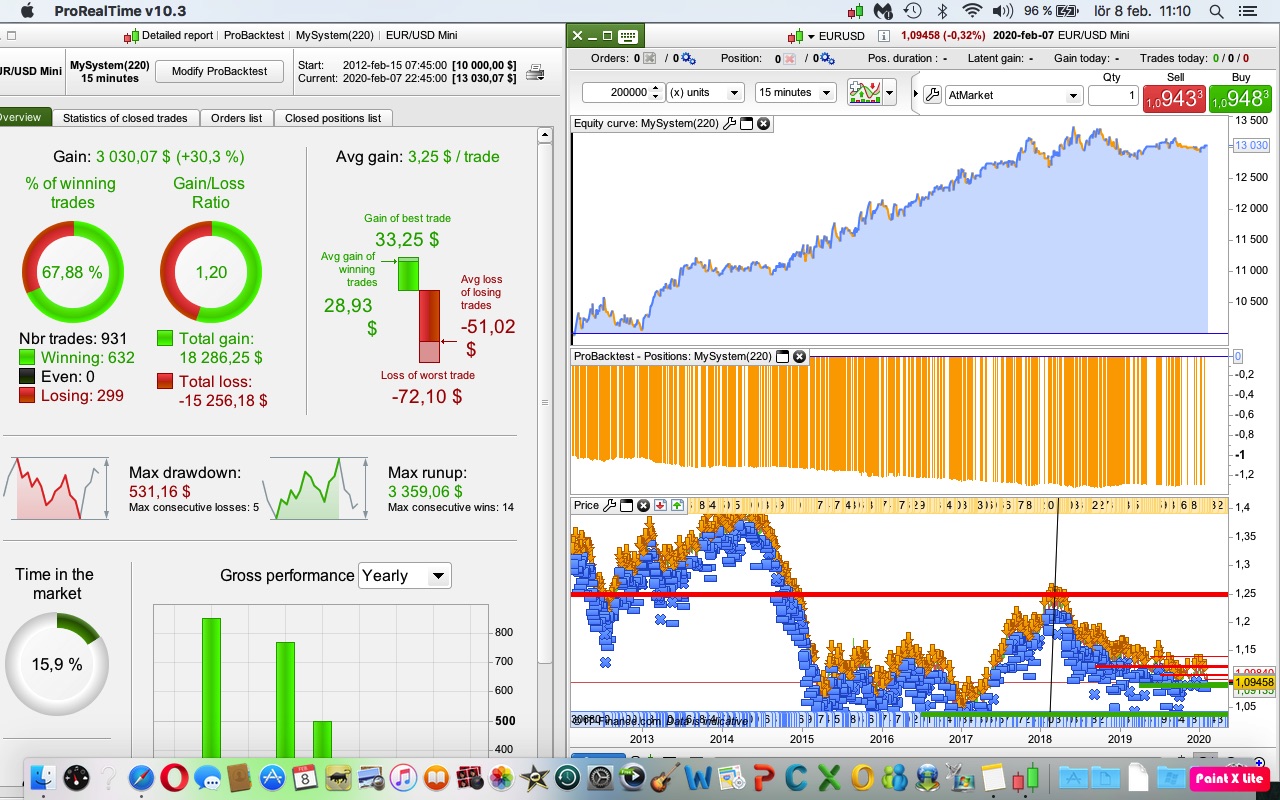
Task: Close the ProBacktest Positions panel
Action: [800, 356]
